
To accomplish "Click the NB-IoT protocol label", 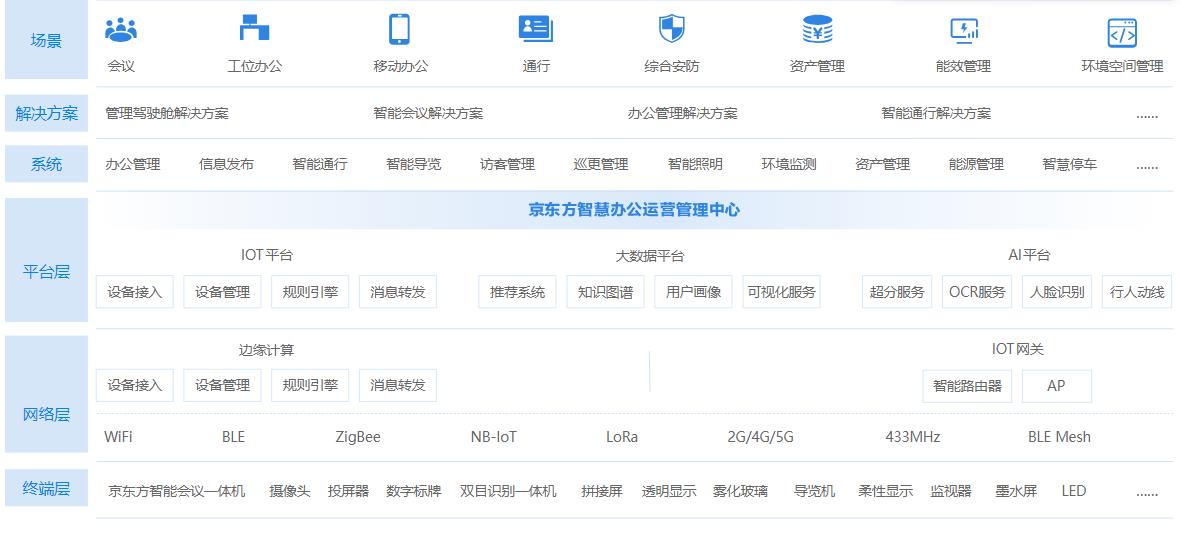I will 494,437.
